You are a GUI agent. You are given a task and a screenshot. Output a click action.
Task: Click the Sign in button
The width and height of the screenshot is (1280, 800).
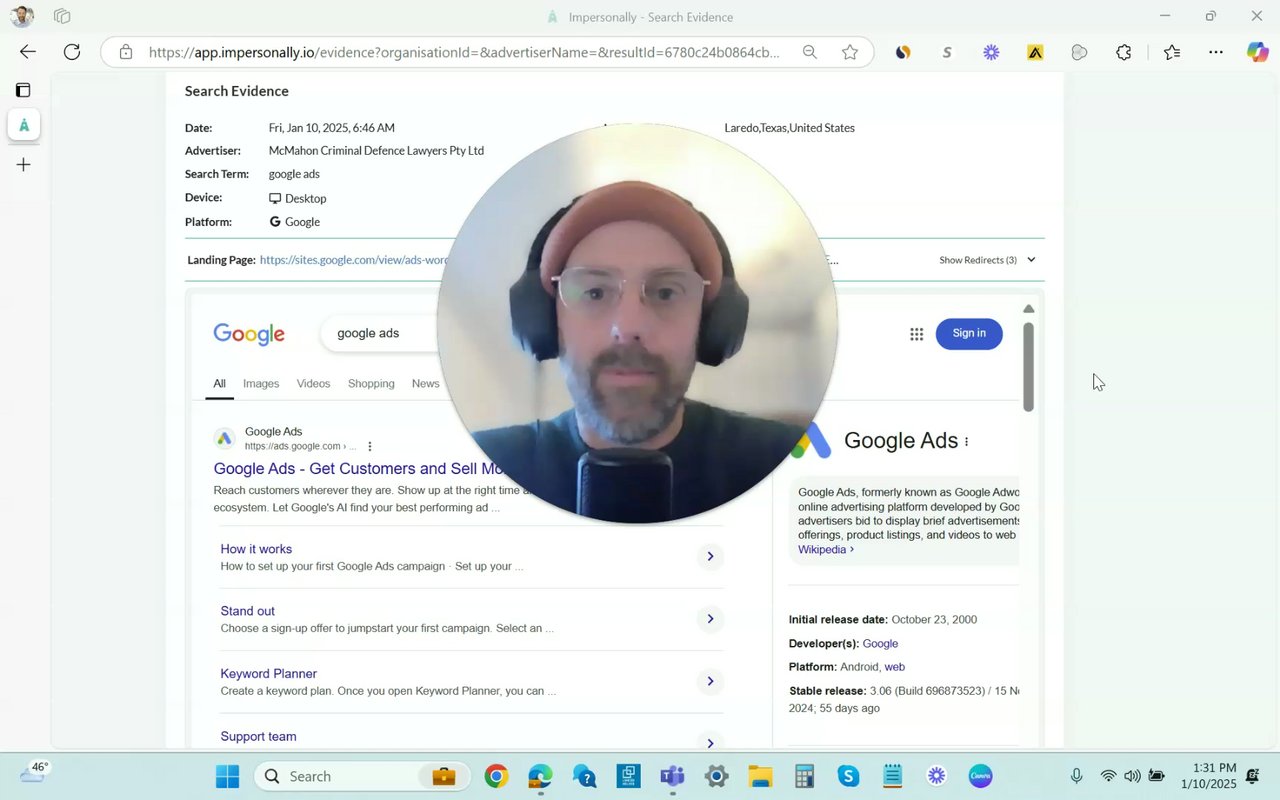(969, 333)
